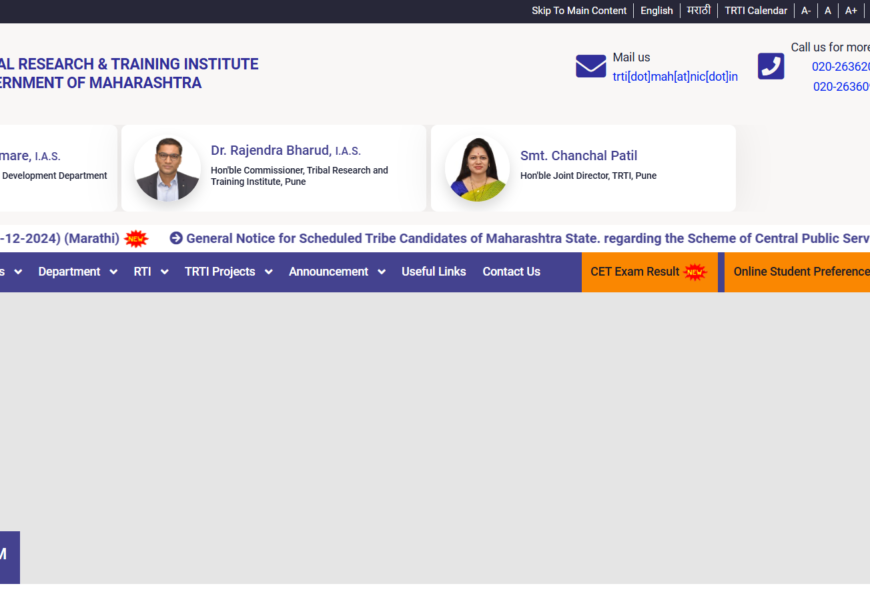Click the phone call icon
Image resolution: width=870 pixels, height=600 pixels.
coord(771,66)
